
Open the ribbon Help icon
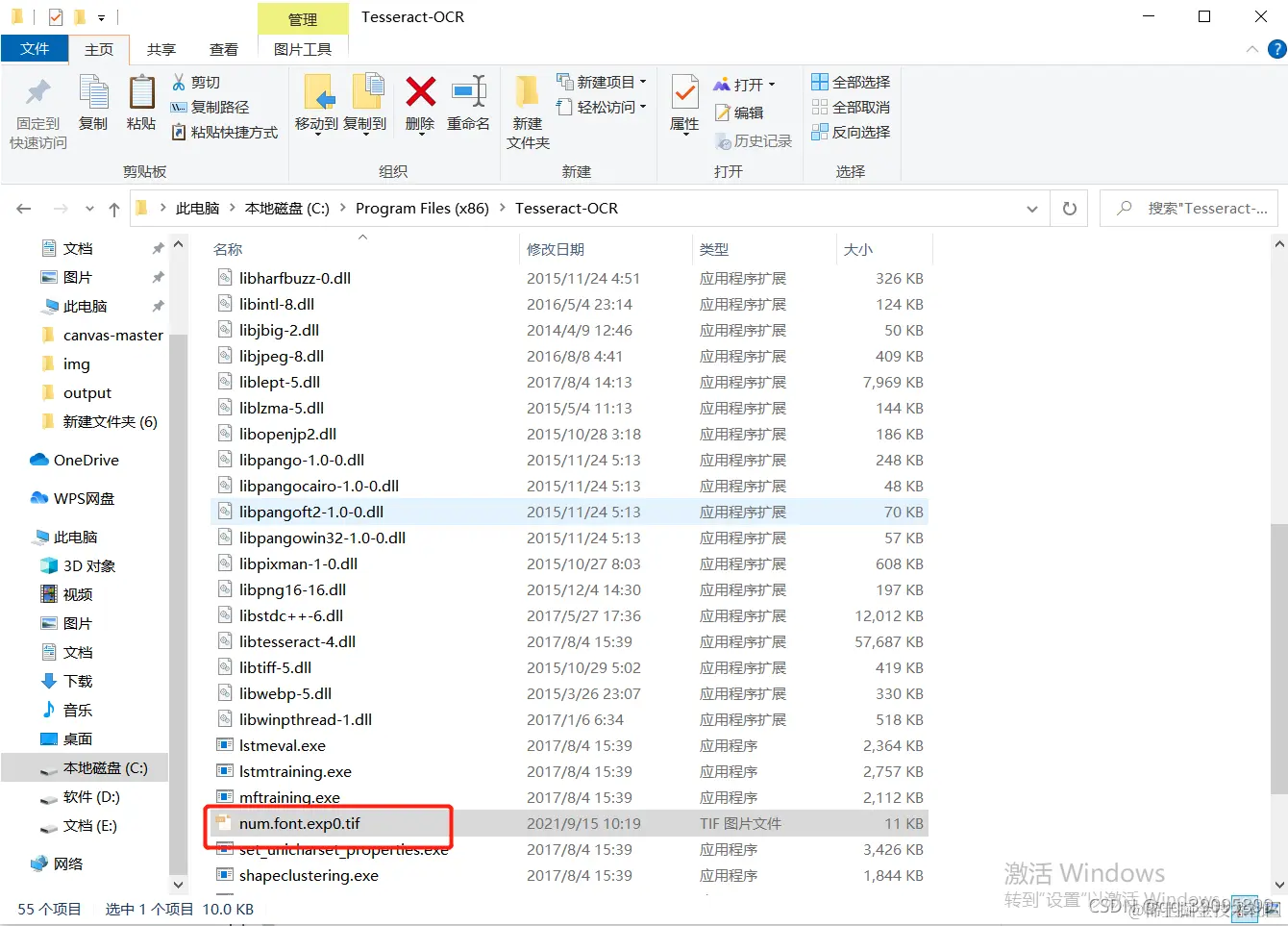(1277, 49)
